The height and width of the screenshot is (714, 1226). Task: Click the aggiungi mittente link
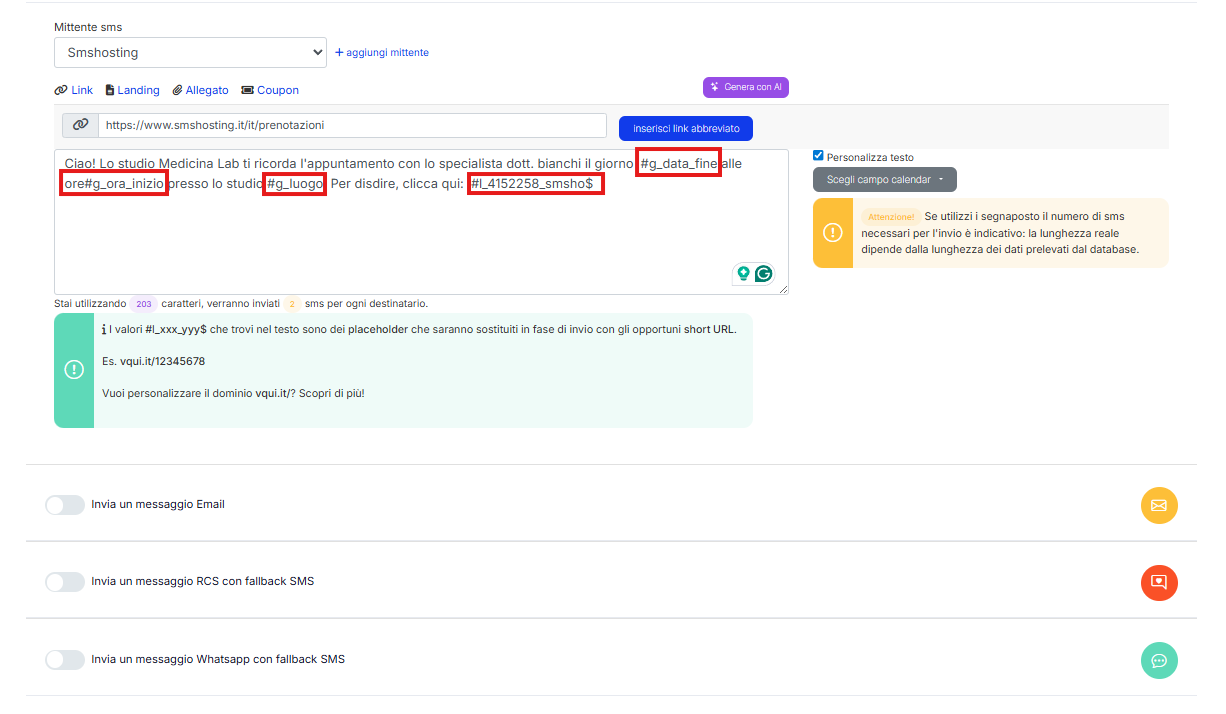(382, 52)
